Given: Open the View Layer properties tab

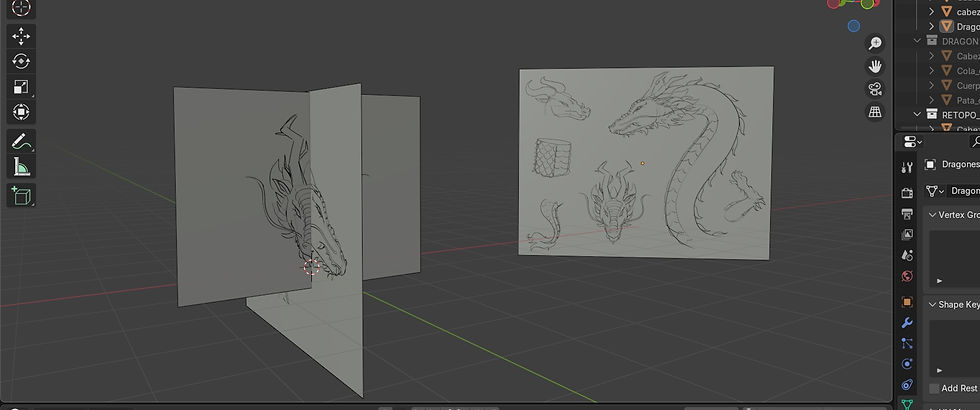Looking at the screenshot, I should (907, 234).
